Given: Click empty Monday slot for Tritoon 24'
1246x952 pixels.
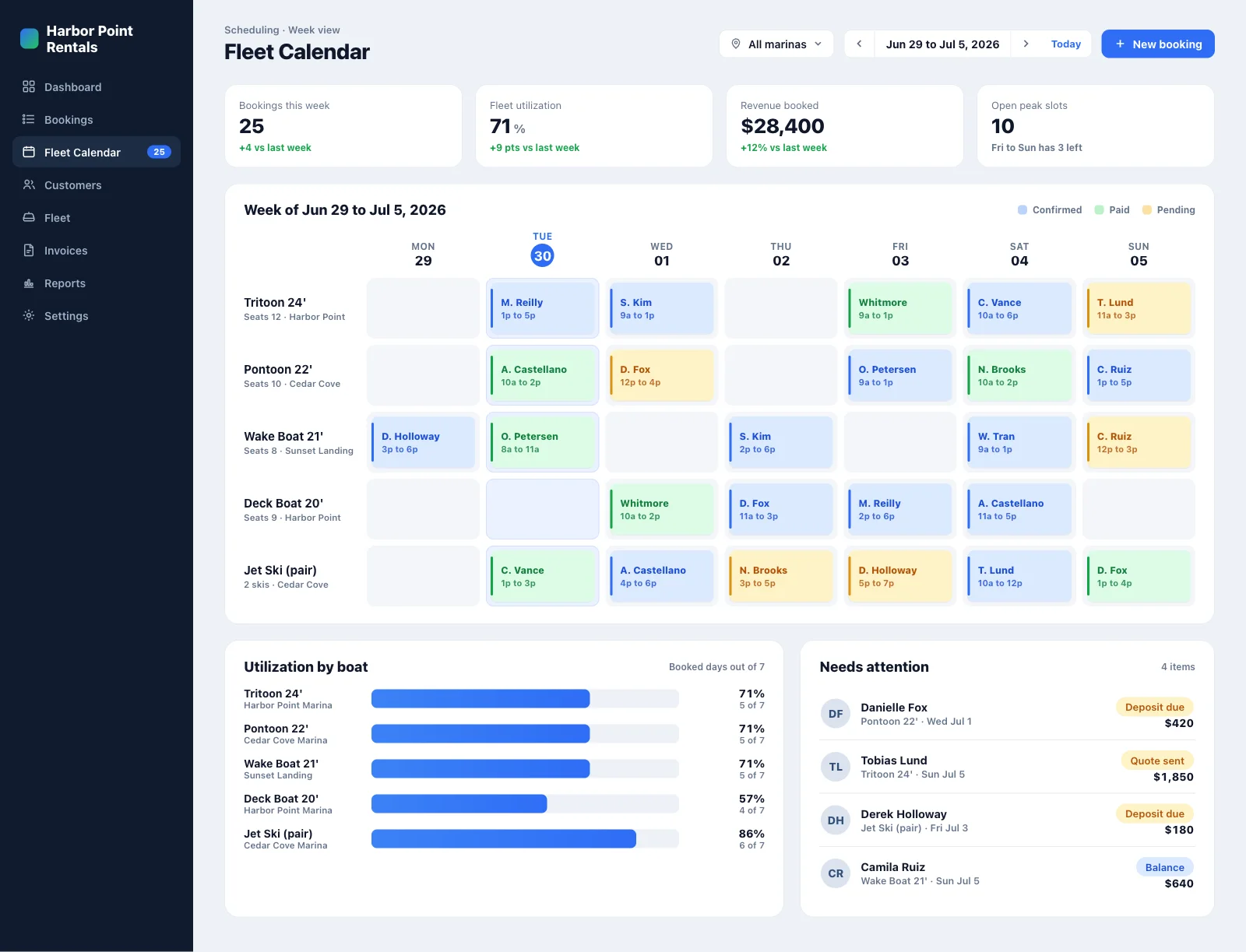Looking at the screenshot, I should (423, 308).
